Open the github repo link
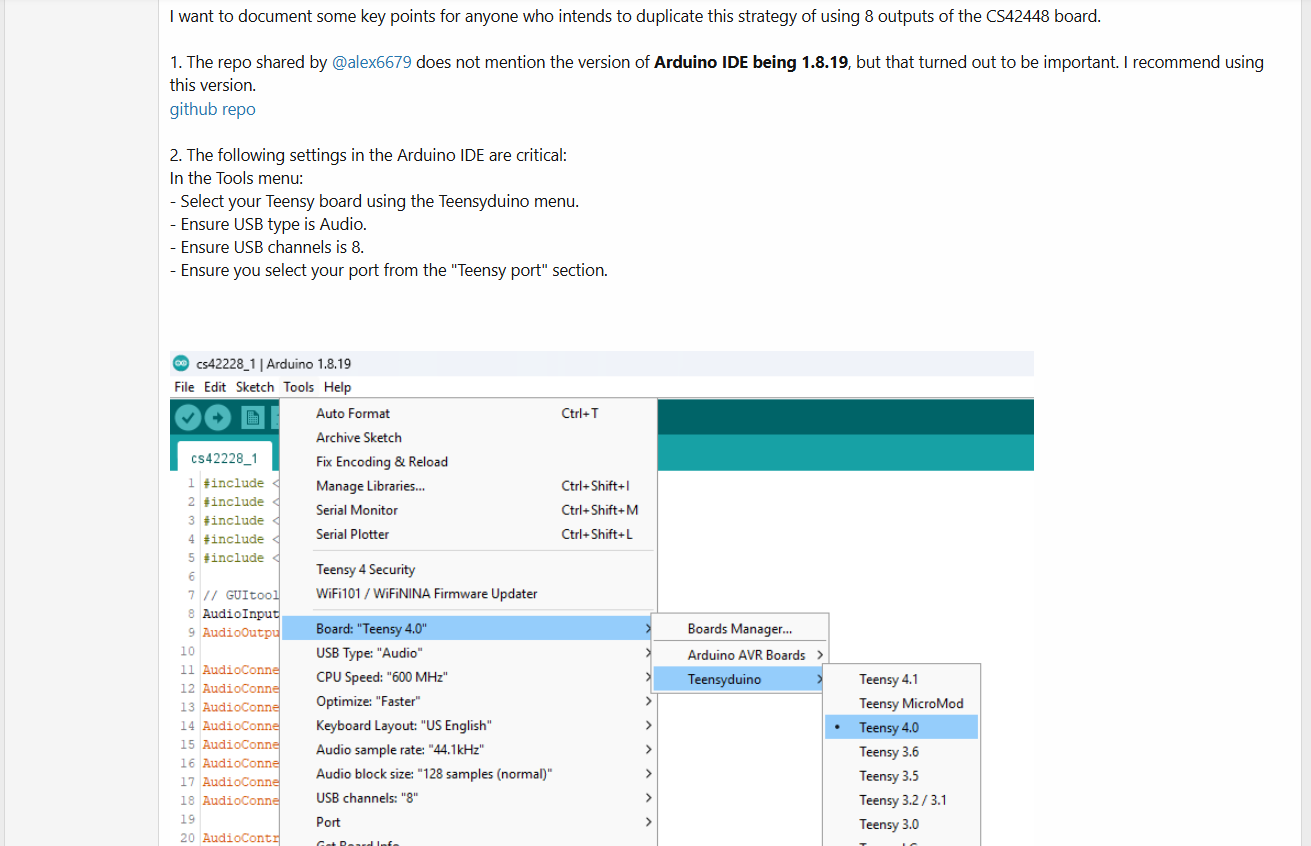Screen dimensions: 1311x846 (x=212, y=109)
